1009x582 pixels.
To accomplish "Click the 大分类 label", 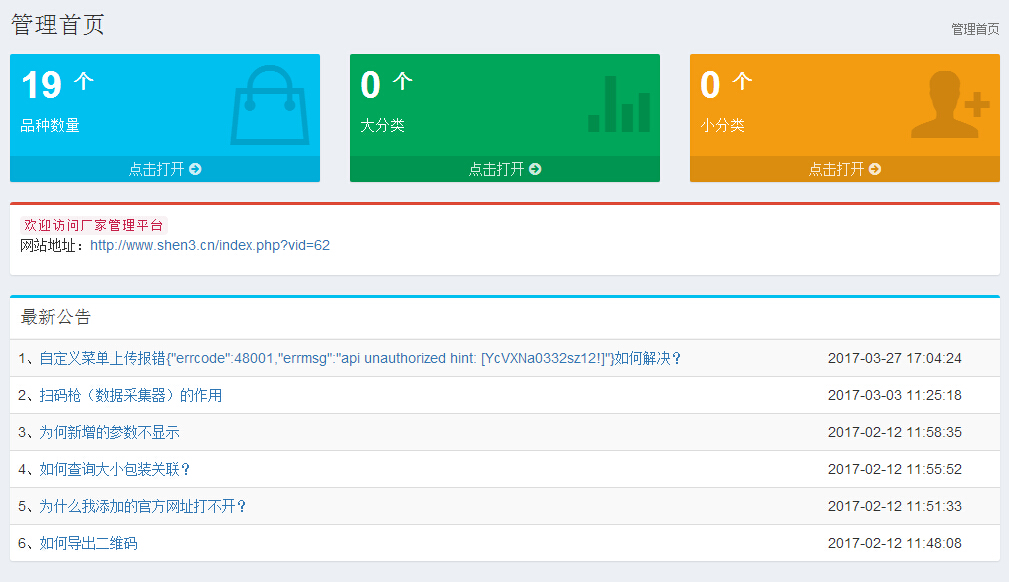I will (382, 126).
